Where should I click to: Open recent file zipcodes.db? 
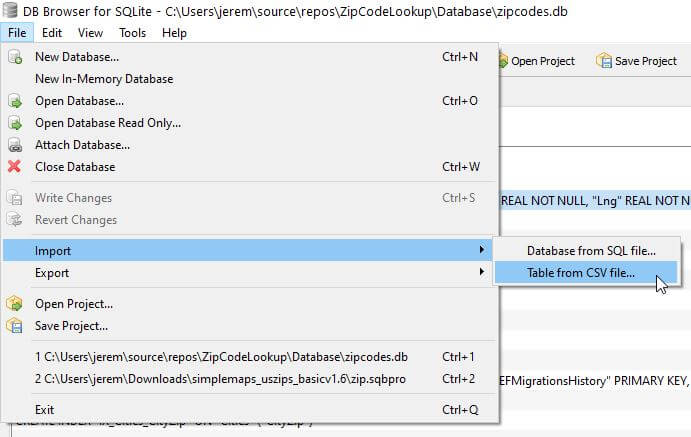click(x=250, y=357)
